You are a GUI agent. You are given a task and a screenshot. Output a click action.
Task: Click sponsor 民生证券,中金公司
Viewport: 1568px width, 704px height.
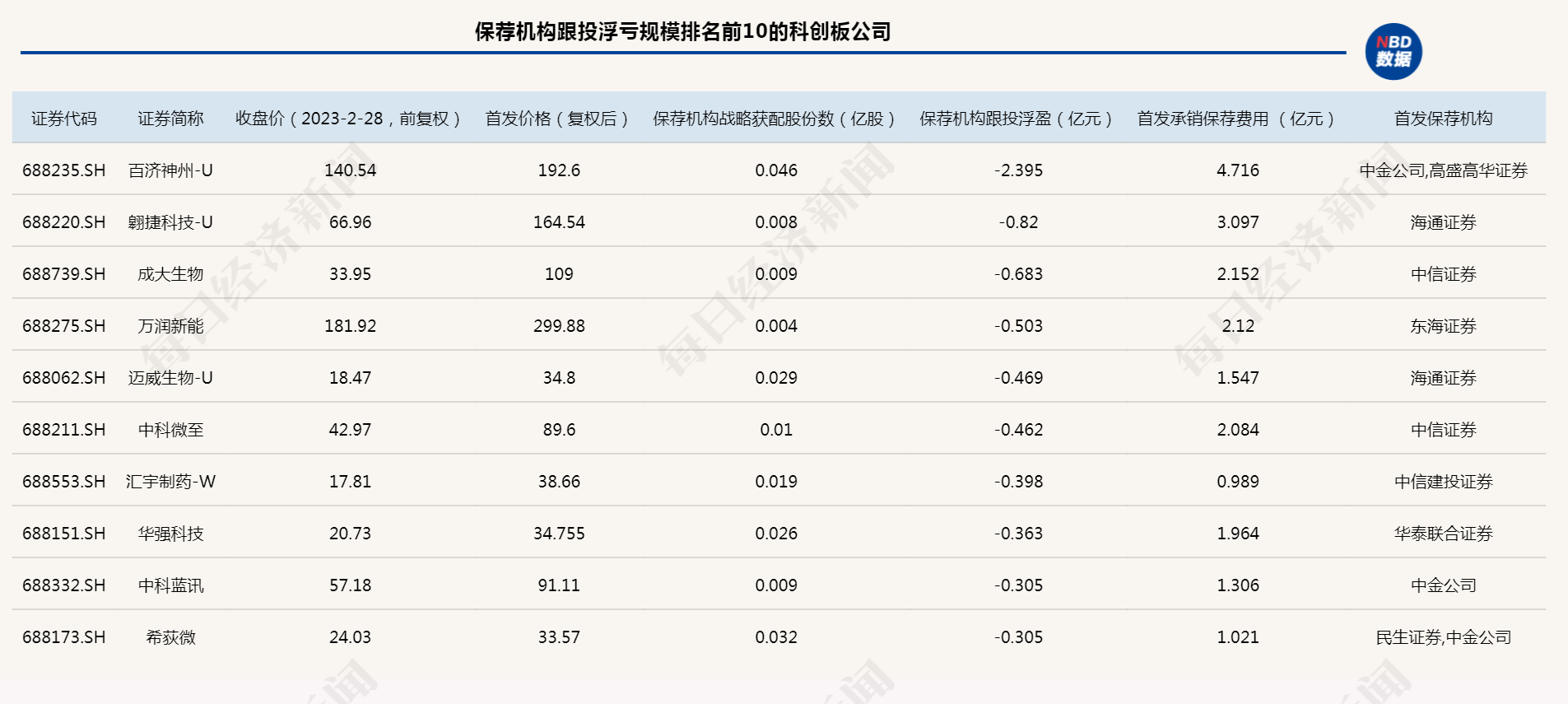tap(1443, 637)
